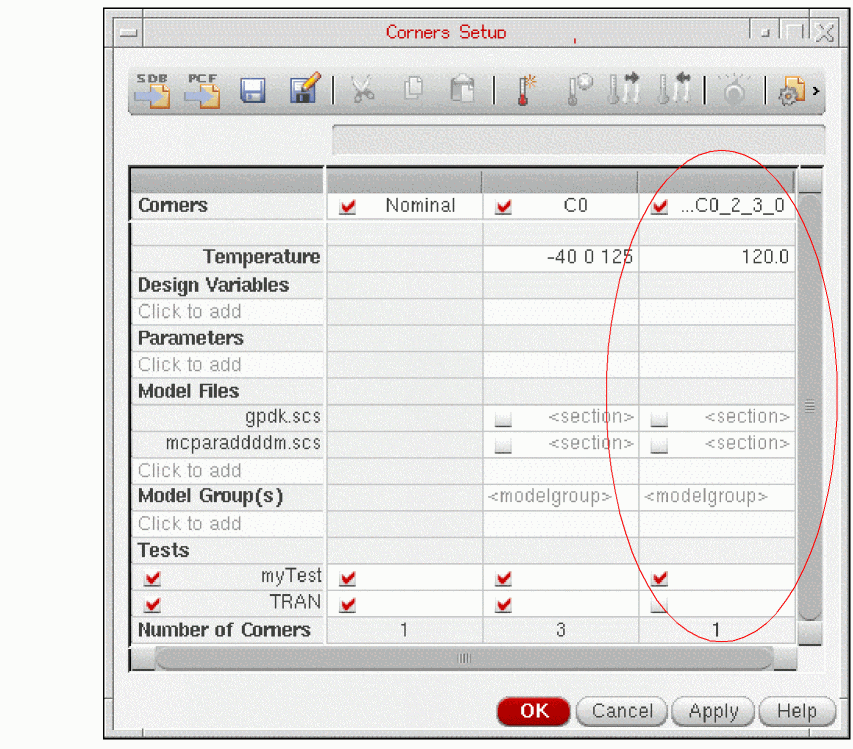Save the corners setup with floppy icon

(x=252, y=91)
